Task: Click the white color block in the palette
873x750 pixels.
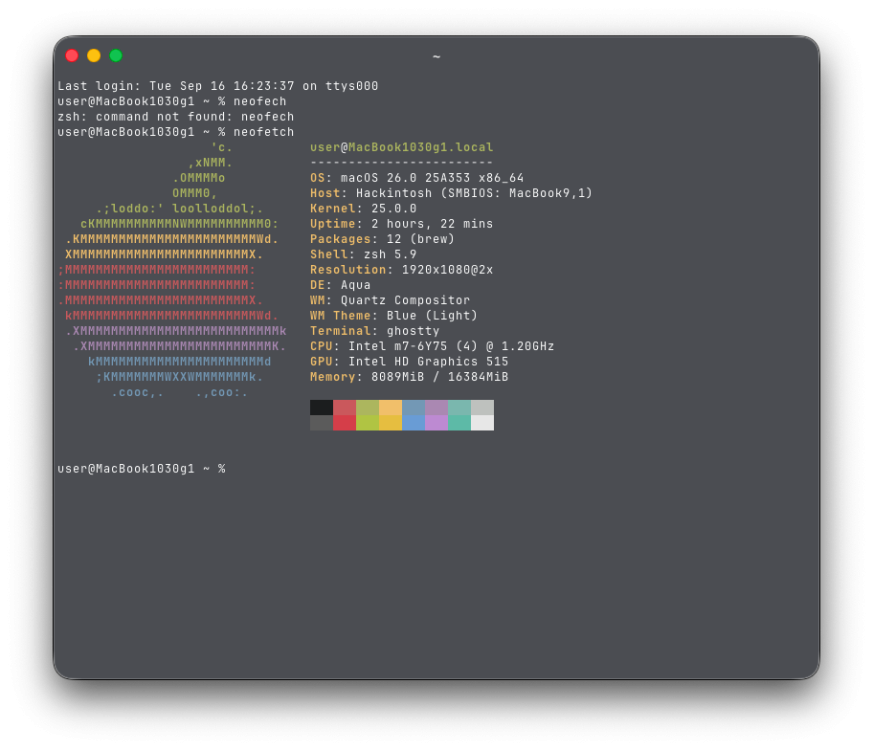Action: coord(482,423)
